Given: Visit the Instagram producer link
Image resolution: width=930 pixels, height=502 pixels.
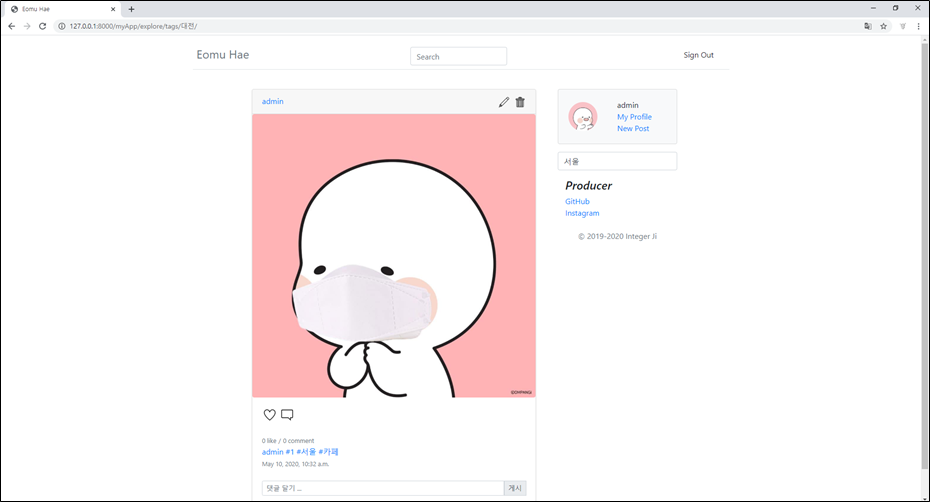Looking at the screenshot, I should [582, 213].
